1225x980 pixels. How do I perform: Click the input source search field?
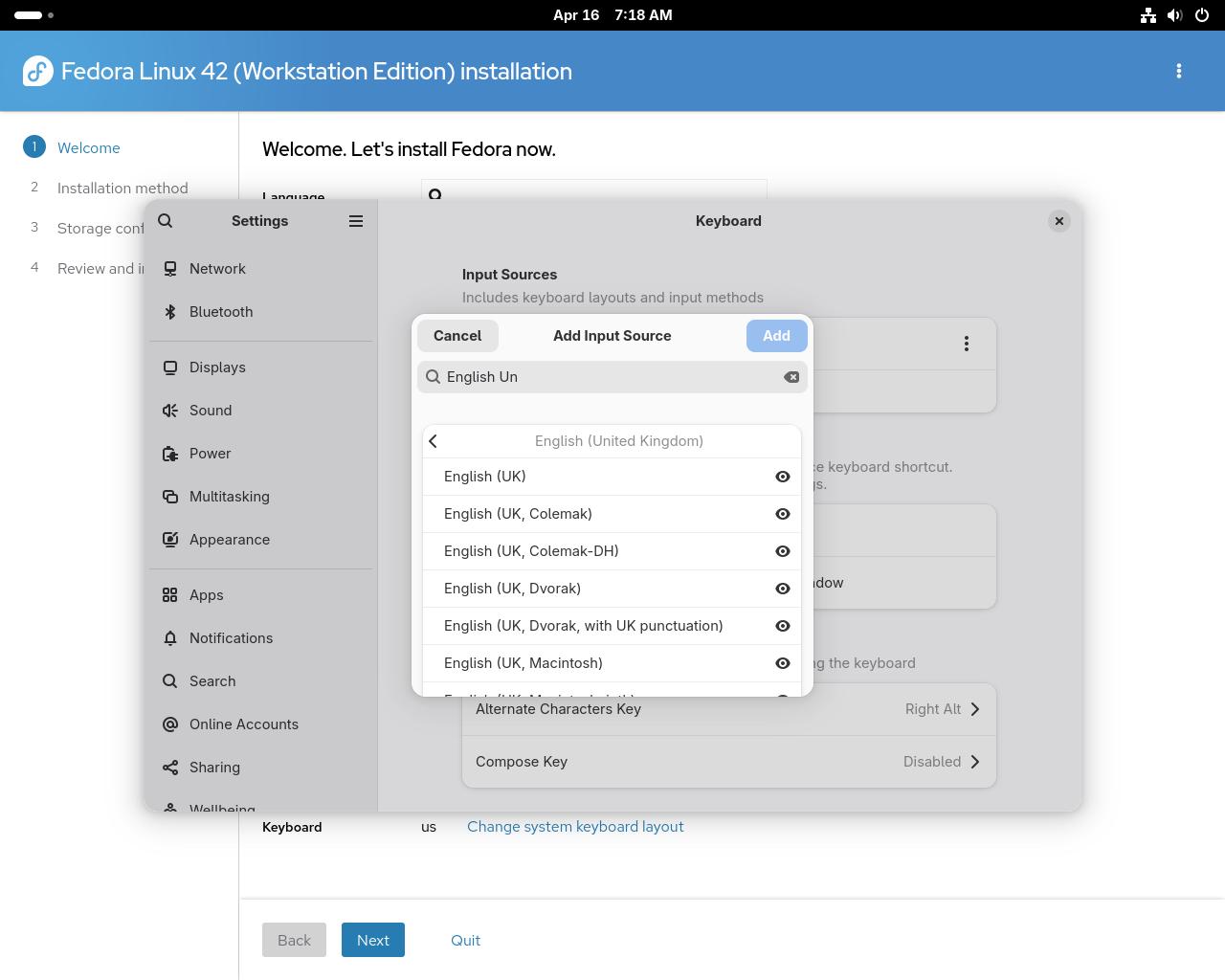[612, 377]
